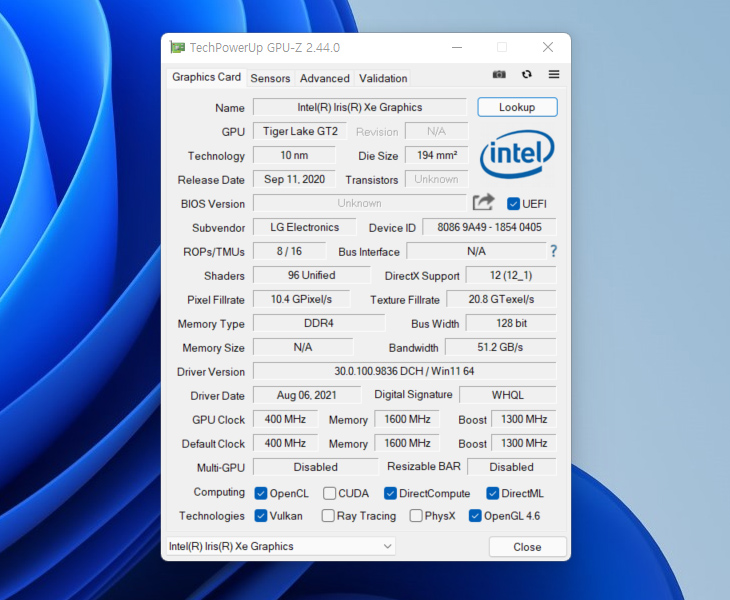730x600 pixels.
Task: Click the Memory Size N/A field
Action: coord(303,347)
